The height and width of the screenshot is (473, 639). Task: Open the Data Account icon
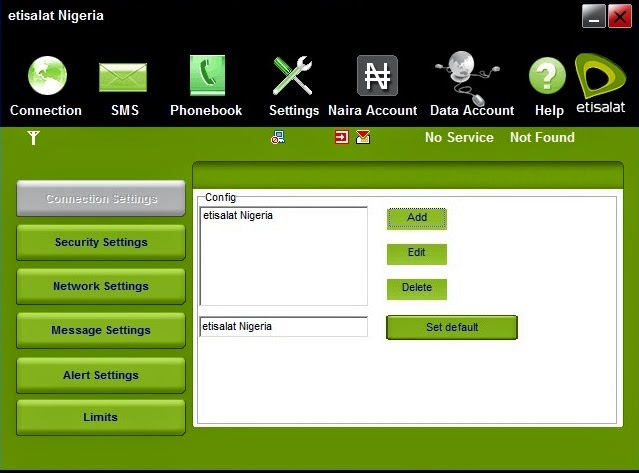tap(467, 77)
